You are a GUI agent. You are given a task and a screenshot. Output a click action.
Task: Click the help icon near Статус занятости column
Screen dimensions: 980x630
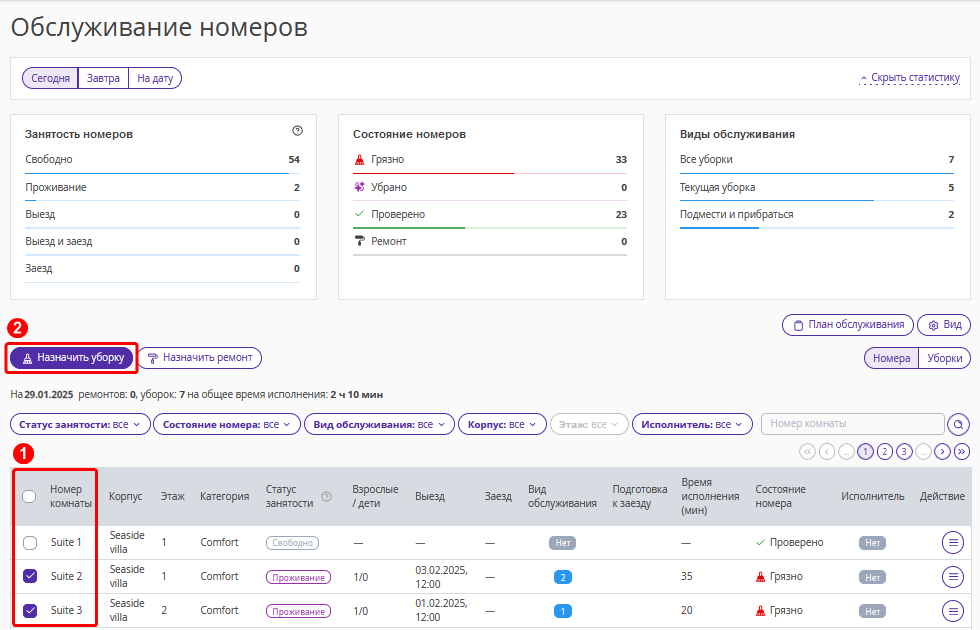pyautogui.click(x=326, y=497)
